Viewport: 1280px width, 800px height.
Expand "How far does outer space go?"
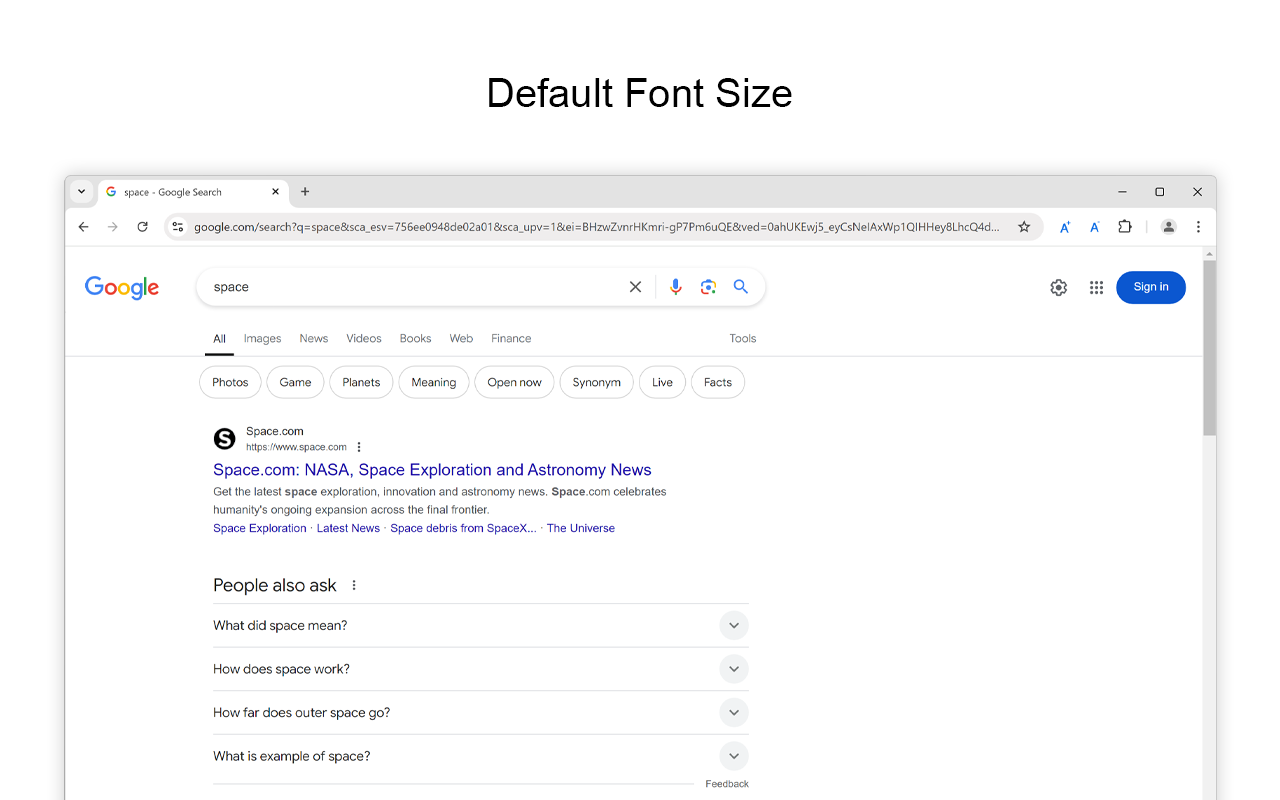coord(733,712)
